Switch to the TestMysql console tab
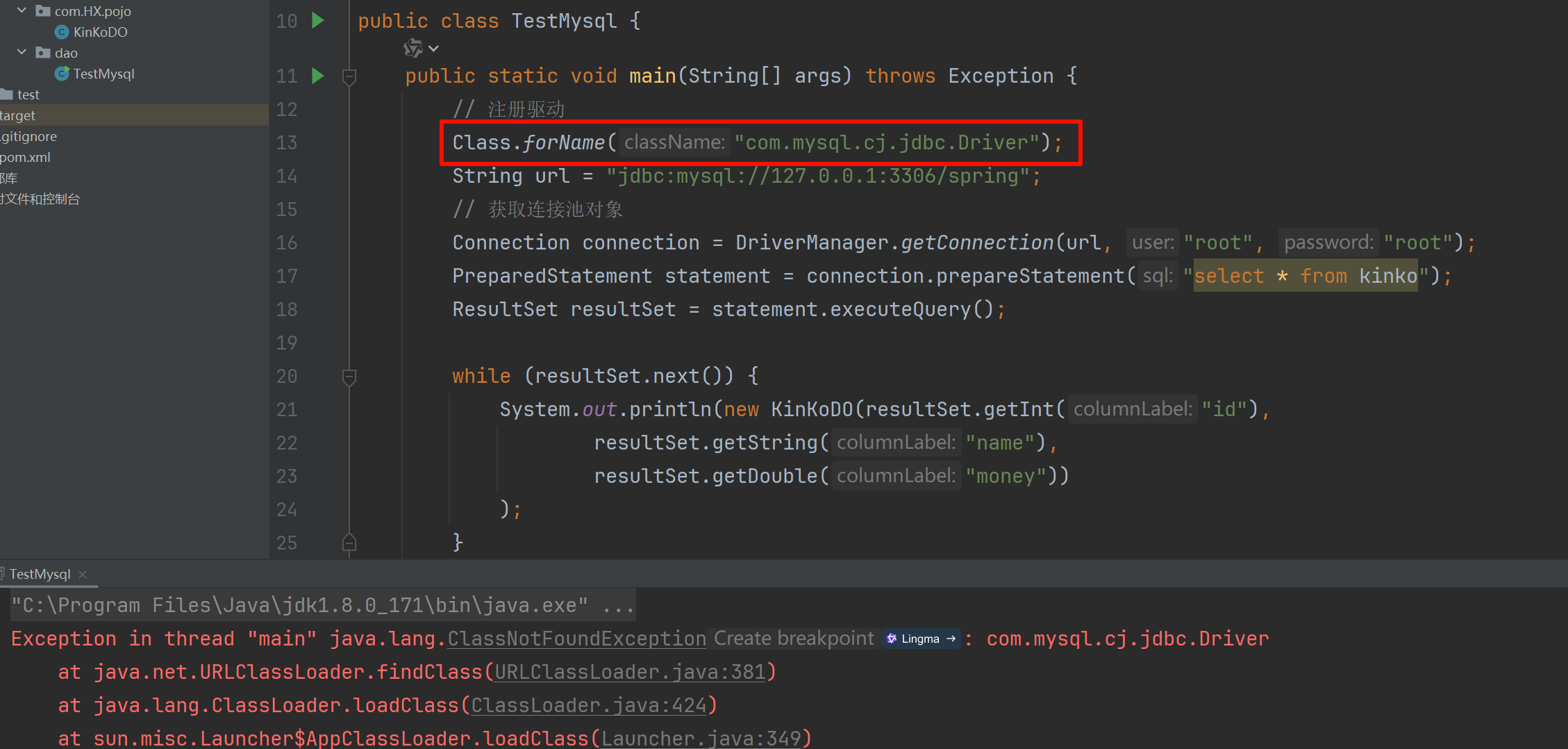Screen dimensions: 1568x749 pos(38,574)
